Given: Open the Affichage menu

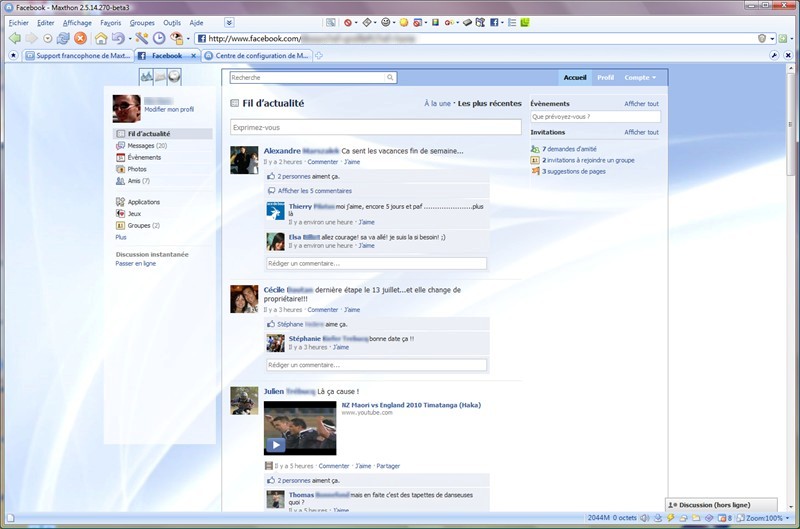Looking at the screenshot, I should coord(77,23).
